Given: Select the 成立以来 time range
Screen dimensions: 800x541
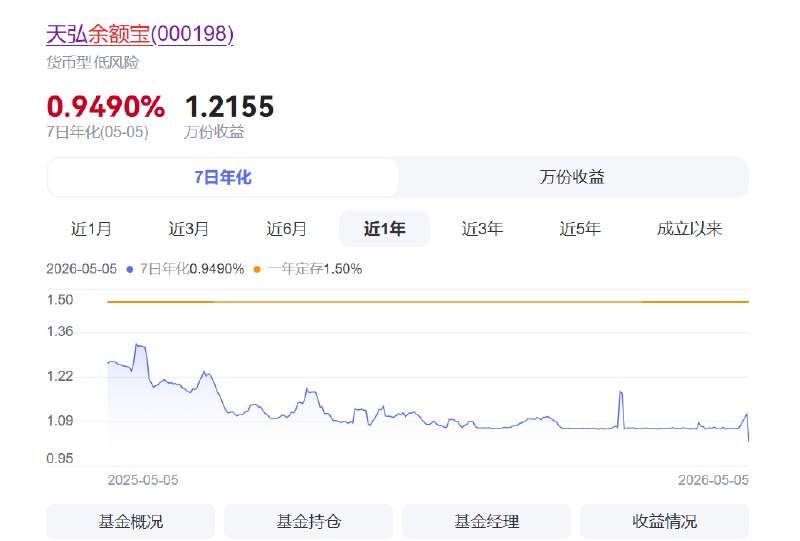Looking at the screenshot, I should (x=690, y=229).
